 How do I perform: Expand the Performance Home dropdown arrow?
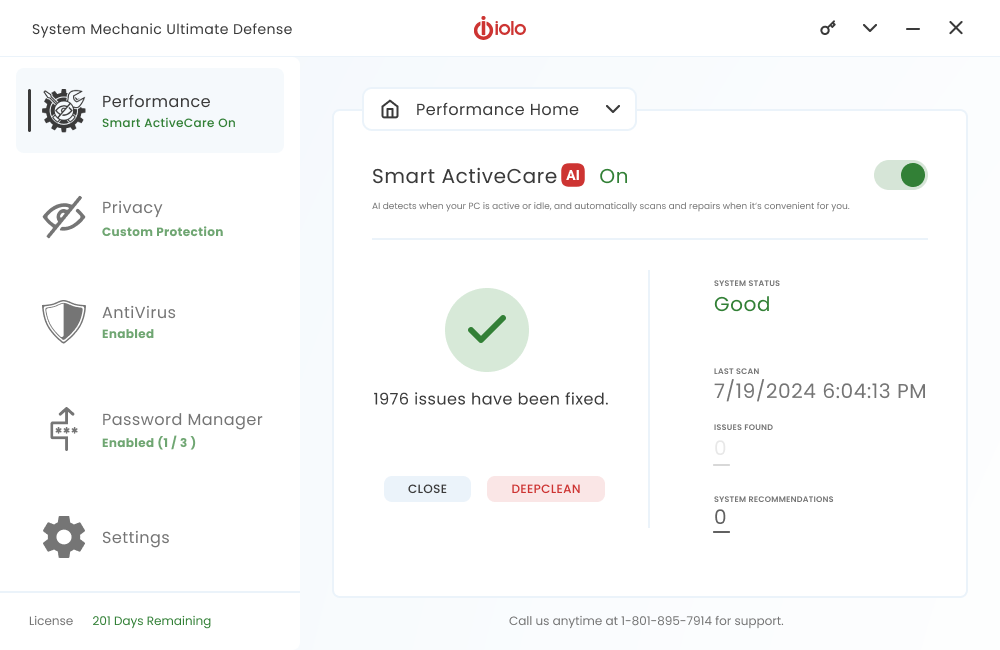pyautogui.click(x=613, y=110)
